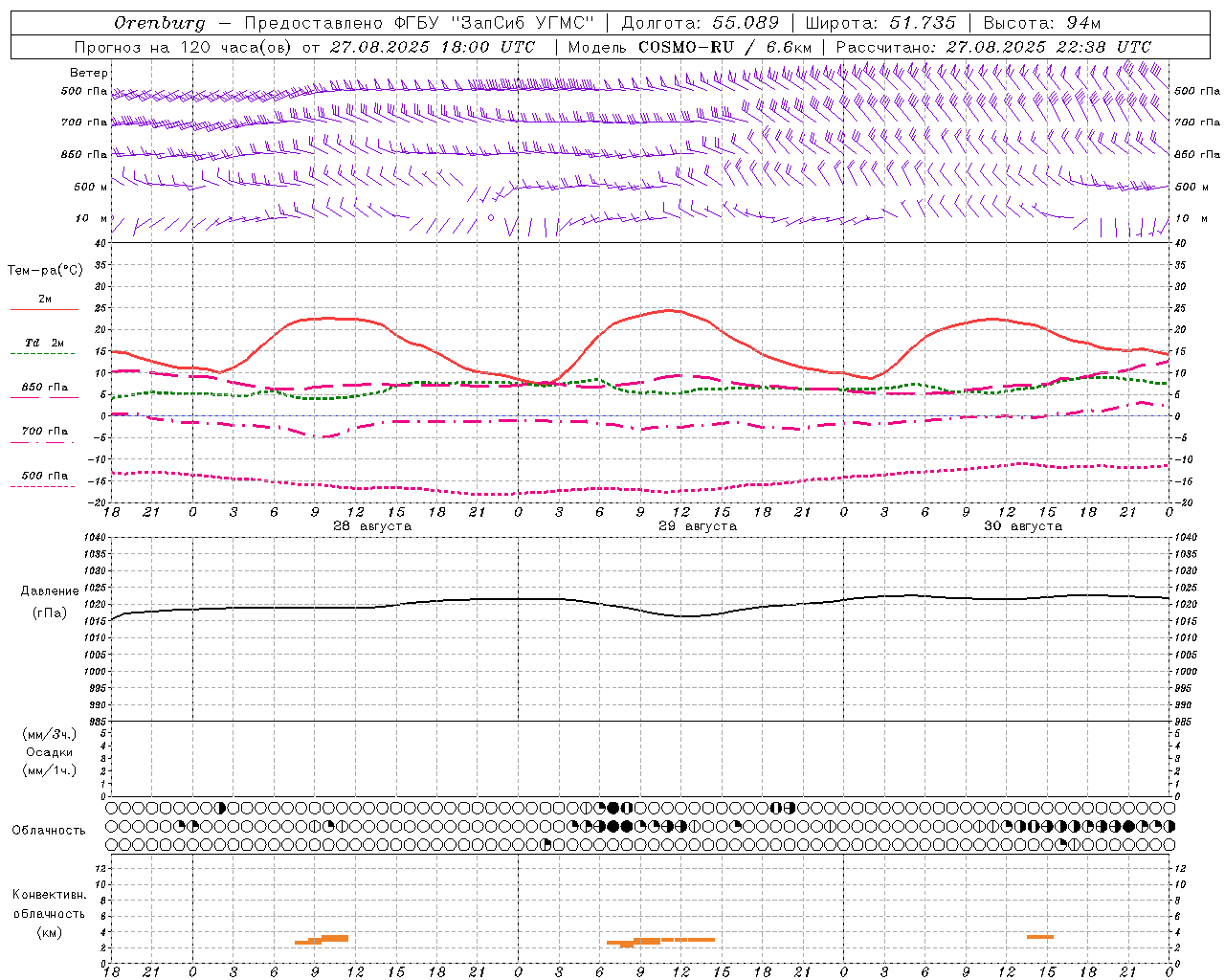Image resolution: width=1225 pixels, height=980 pixels.
Task: Click the (мм/3ч.) precipitation unit label
Action: coord(50,735)
